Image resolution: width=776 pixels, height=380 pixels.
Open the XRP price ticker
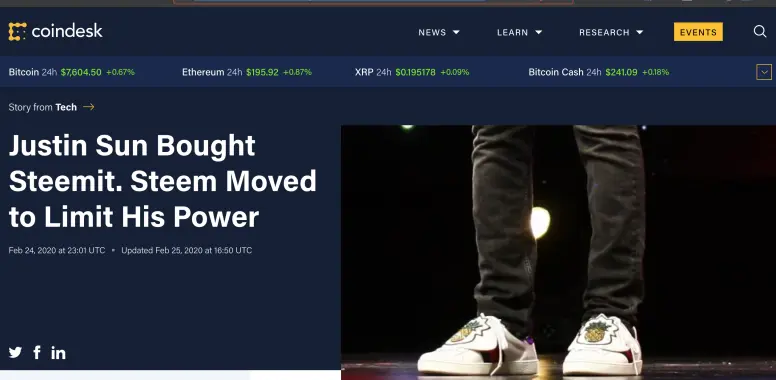pos(412,72)
